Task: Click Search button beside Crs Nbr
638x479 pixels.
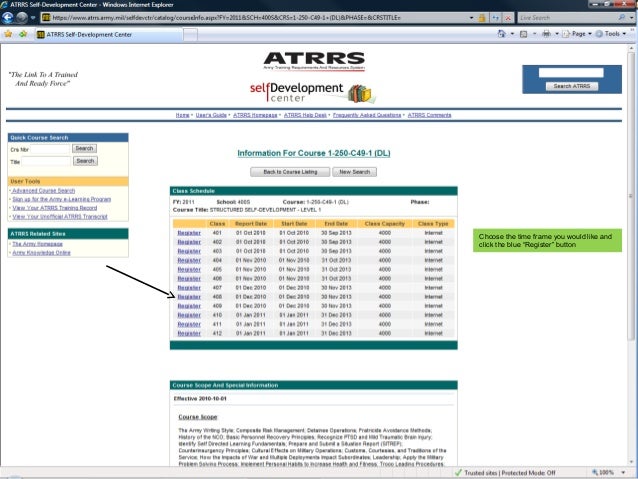Action: pos(84,149)
